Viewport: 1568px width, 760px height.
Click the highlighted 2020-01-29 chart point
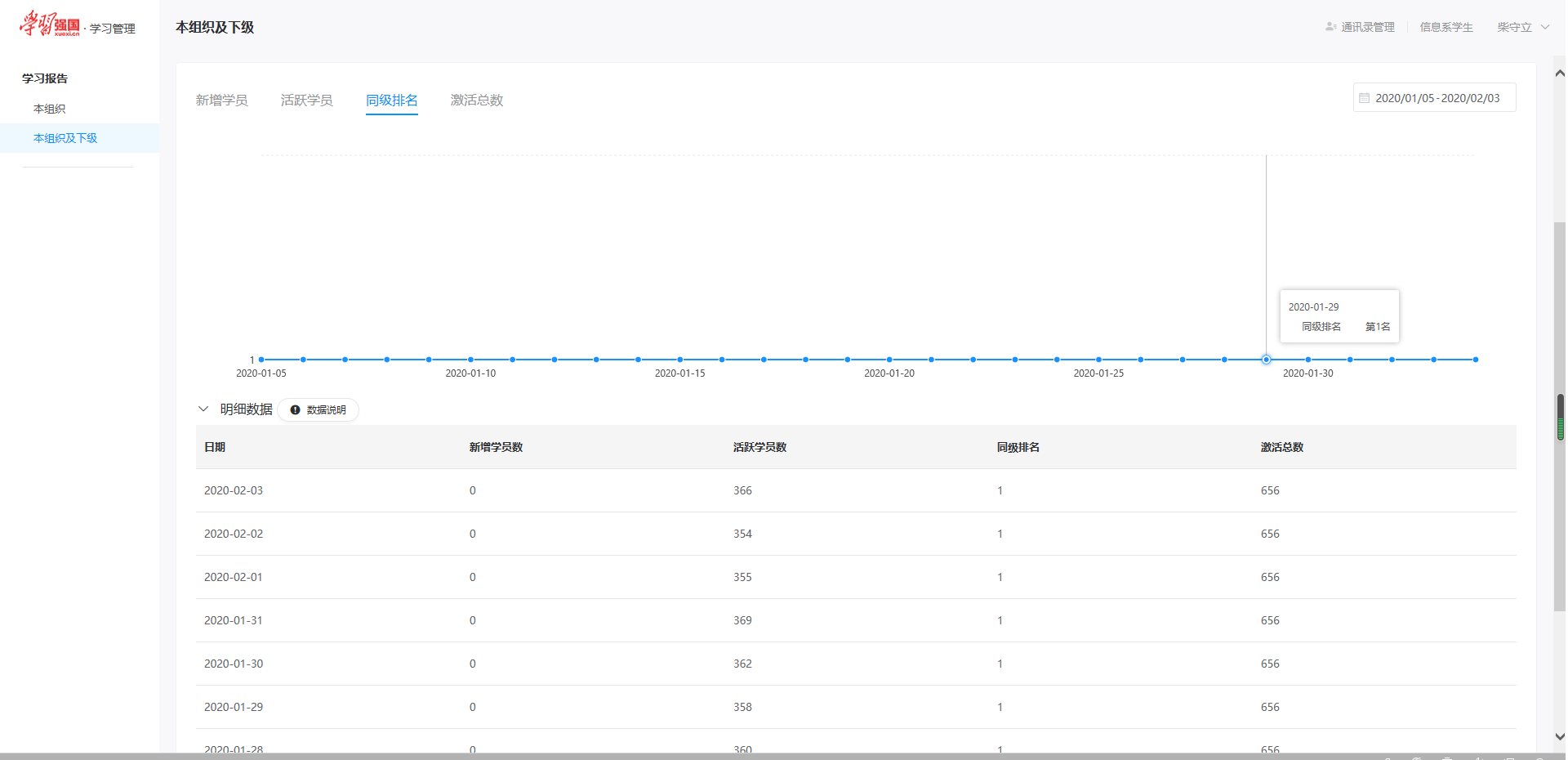pos(1266,360)
